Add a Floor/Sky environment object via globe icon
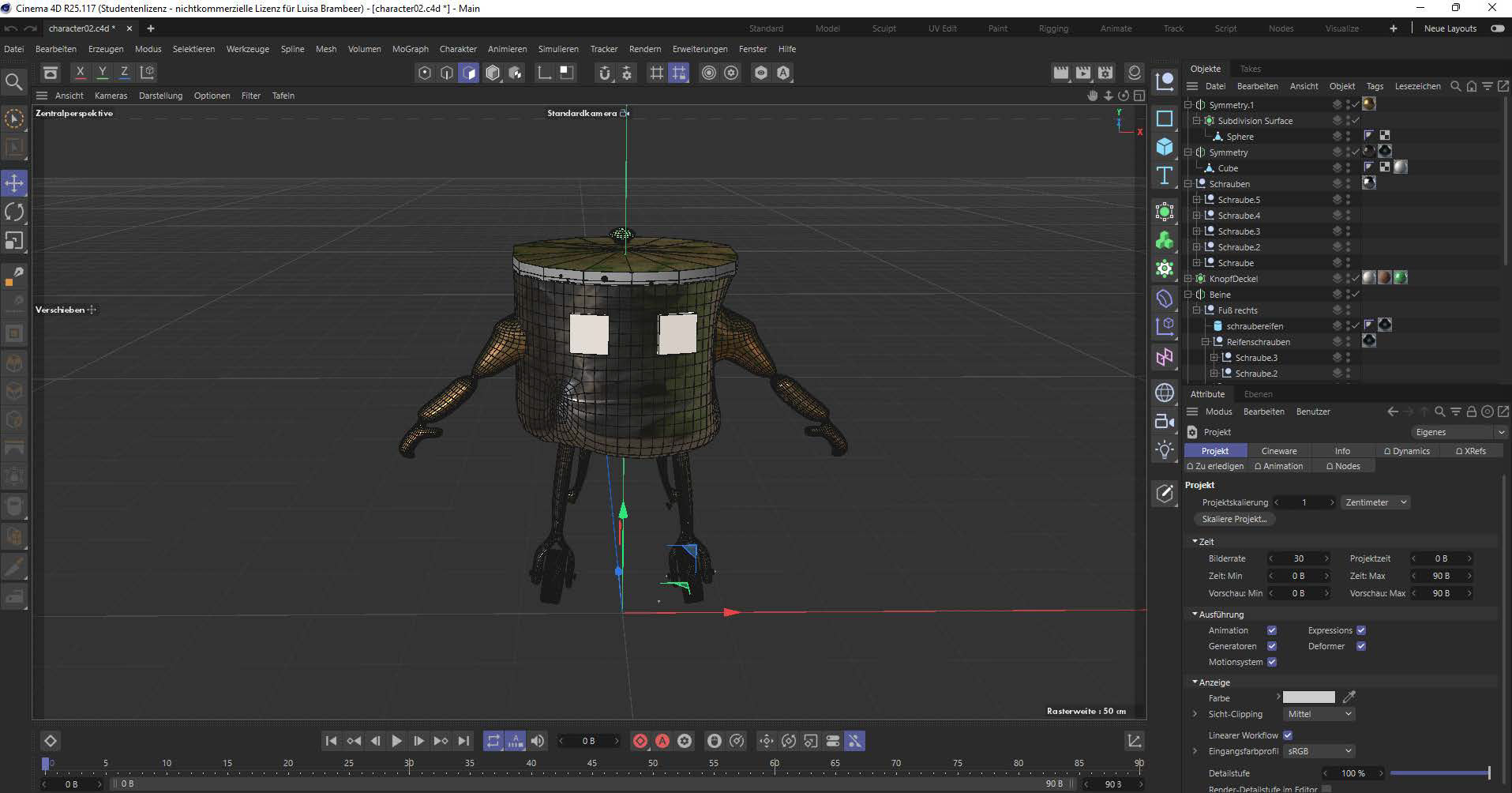The height and width of the screenshot is (793, 1512). pyautogui.click(x=1165, y=393)
